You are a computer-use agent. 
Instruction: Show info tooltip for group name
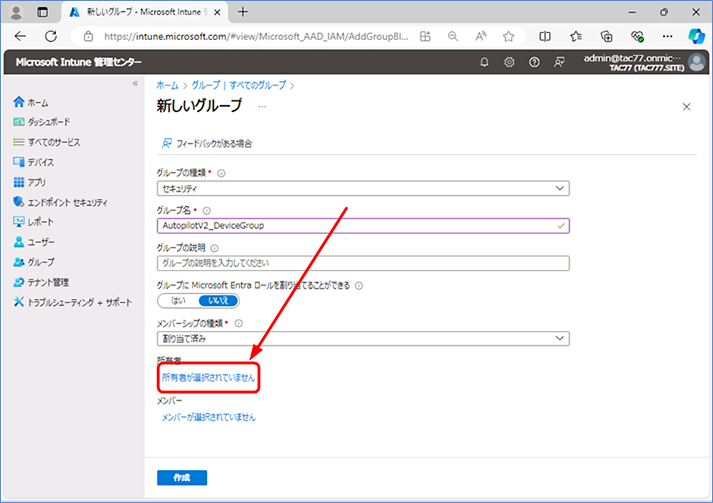pos(207,211)
